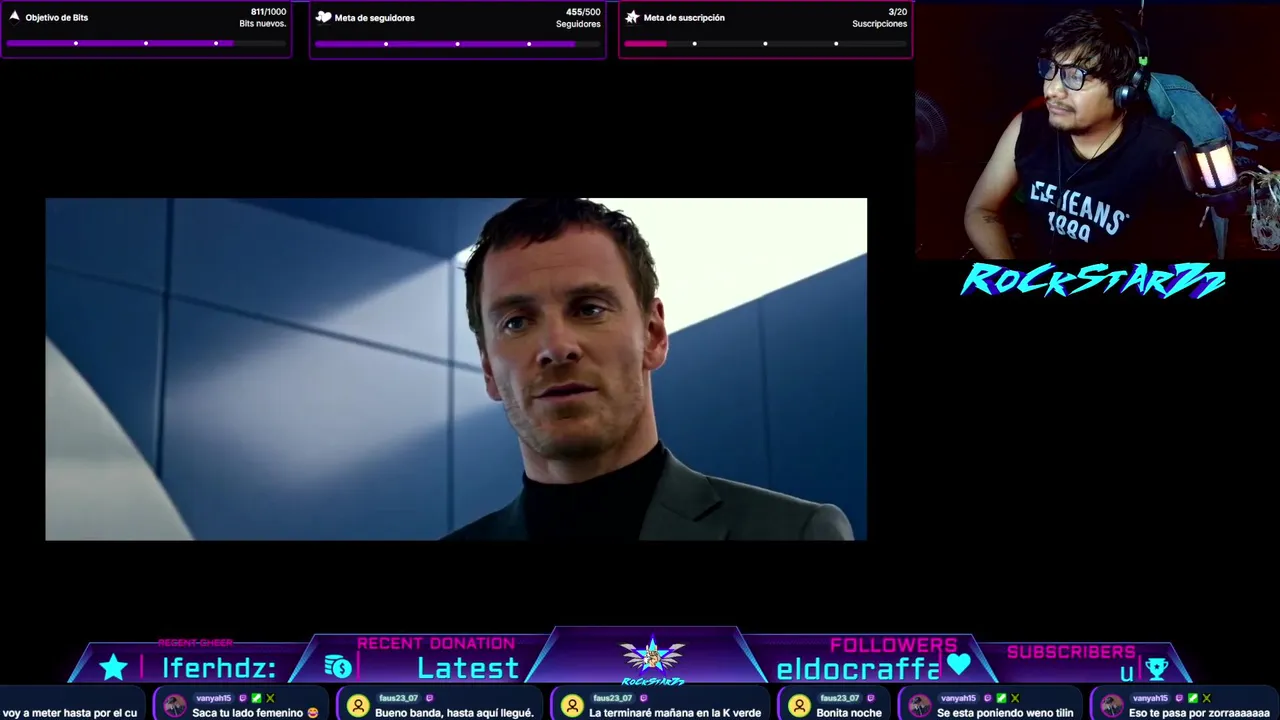Click the movie video frame
1280x720 pixels.
[456, 369]
